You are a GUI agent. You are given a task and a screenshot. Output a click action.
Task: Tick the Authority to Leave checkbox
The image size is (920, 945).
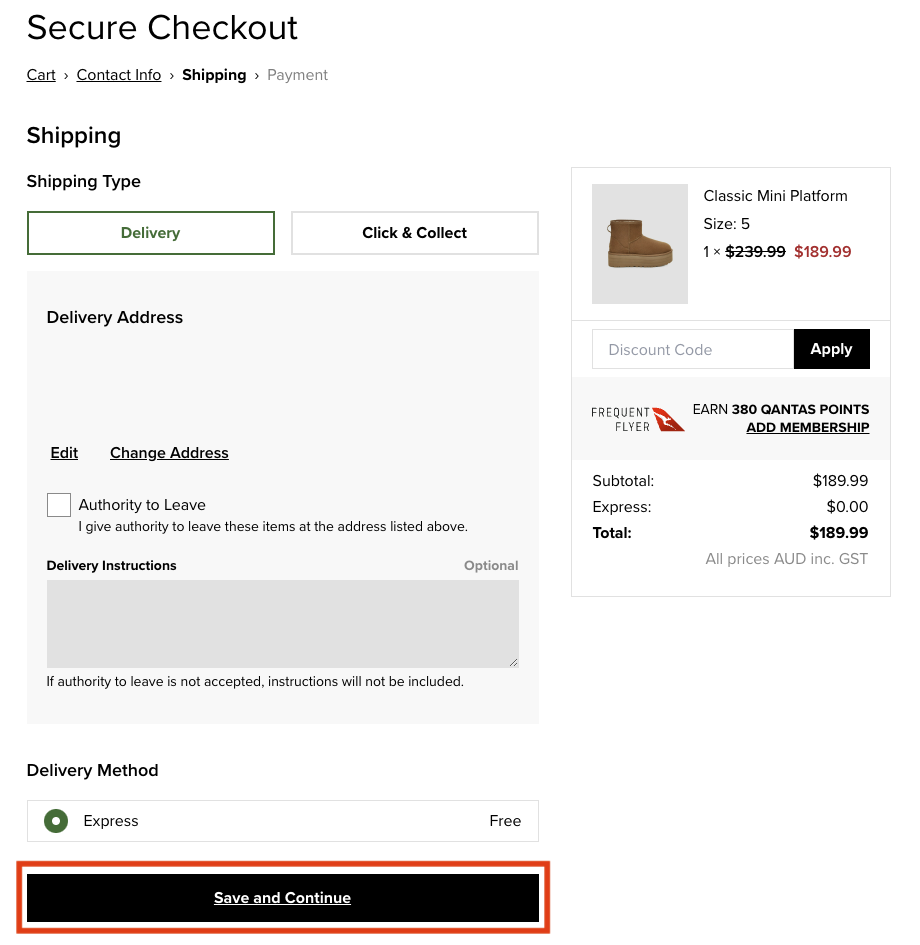point(59,505)
